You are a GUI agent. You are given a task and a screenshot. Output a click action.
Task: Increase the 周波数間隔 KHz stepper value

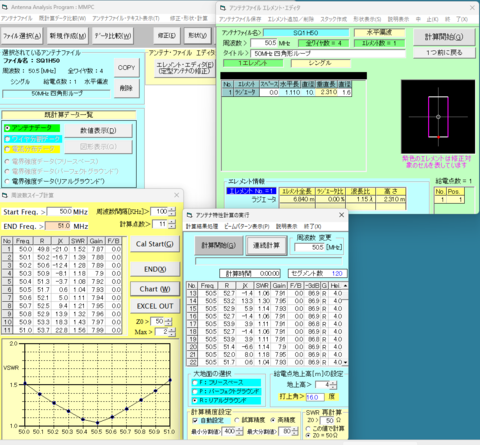point(172,210)
